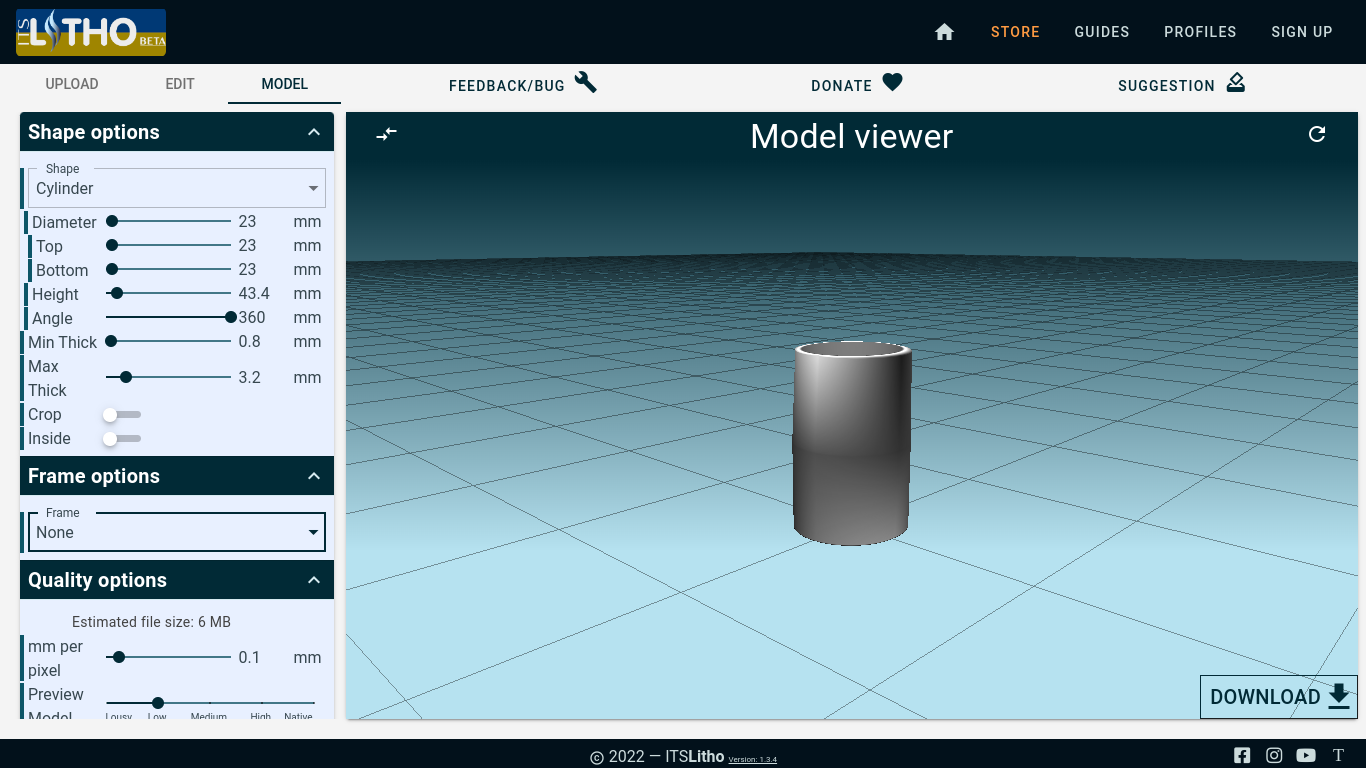Refresh the model viewer
Image resolution: width=1366 pixels, height=768 pixels.
point(1317,134)
